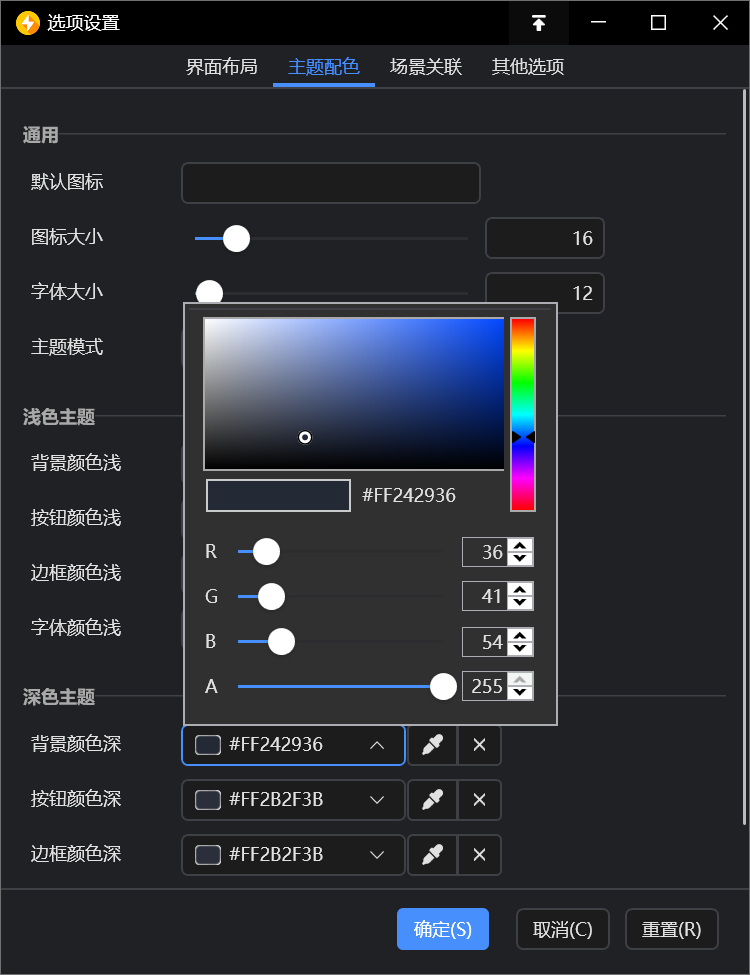Clear the 按钮颜色深 color value

click(x=479, y=800)
